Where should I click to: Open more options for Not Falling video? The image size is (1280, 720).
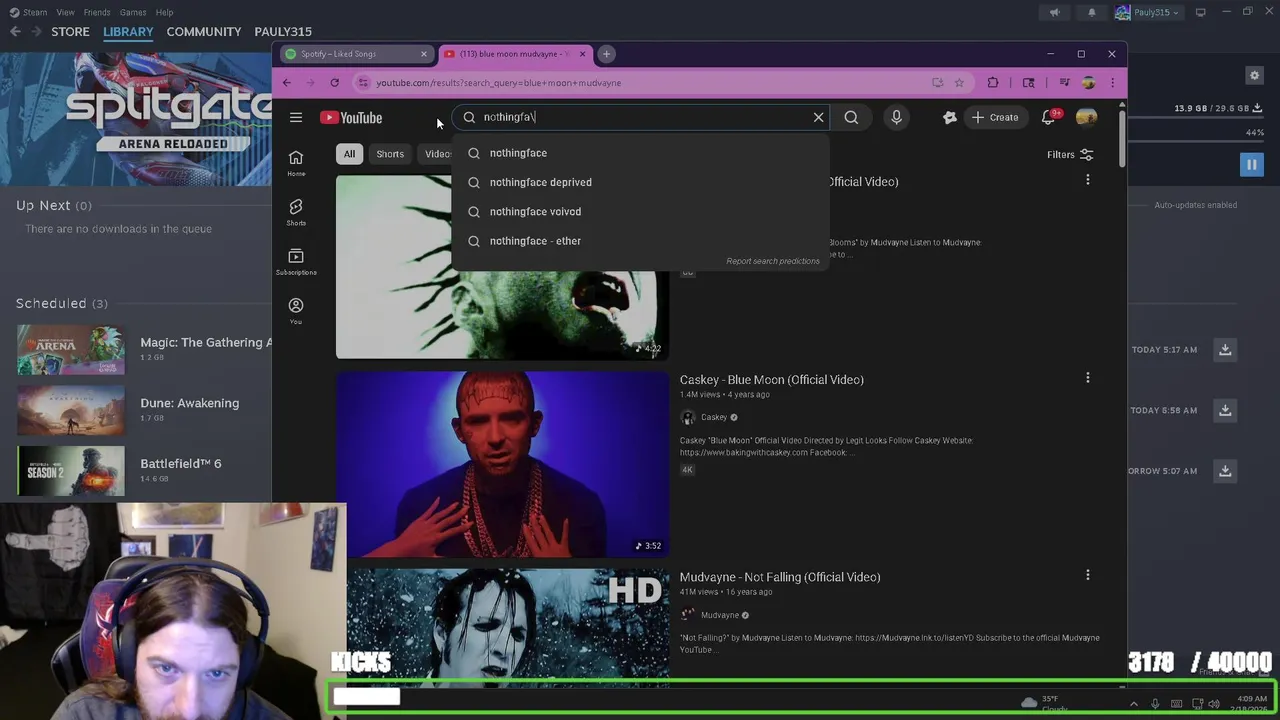[x=1088, y=575]
